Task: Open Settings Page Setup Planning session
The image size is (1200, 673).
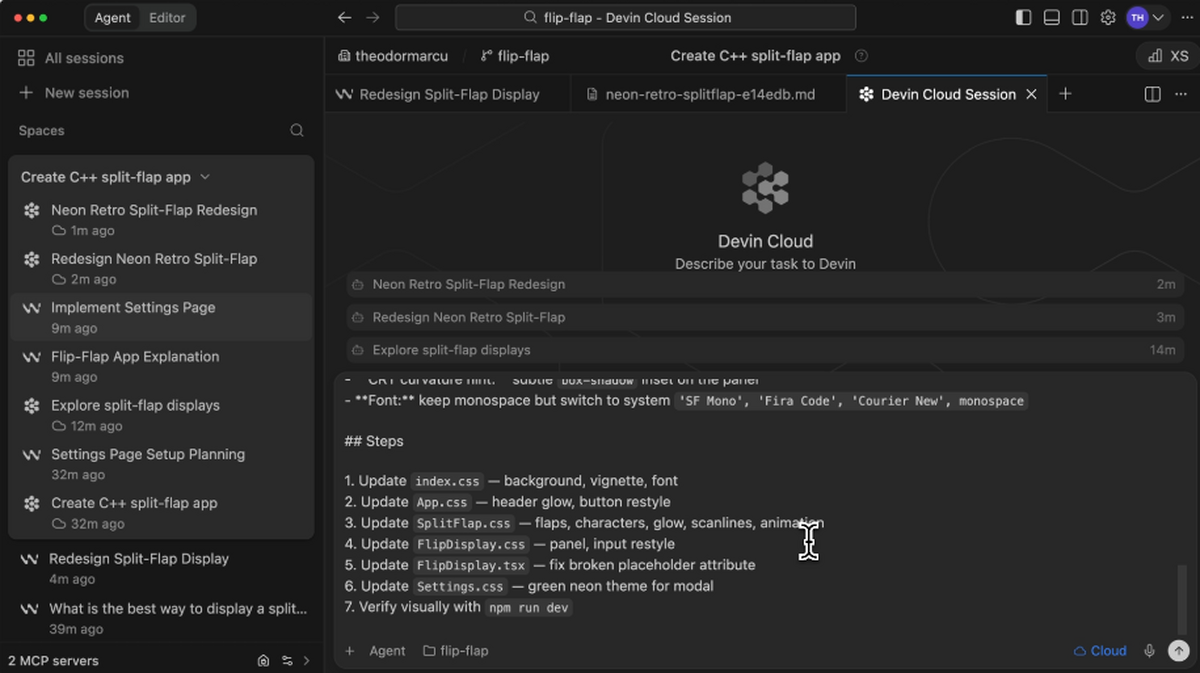Action: [160, 464]
